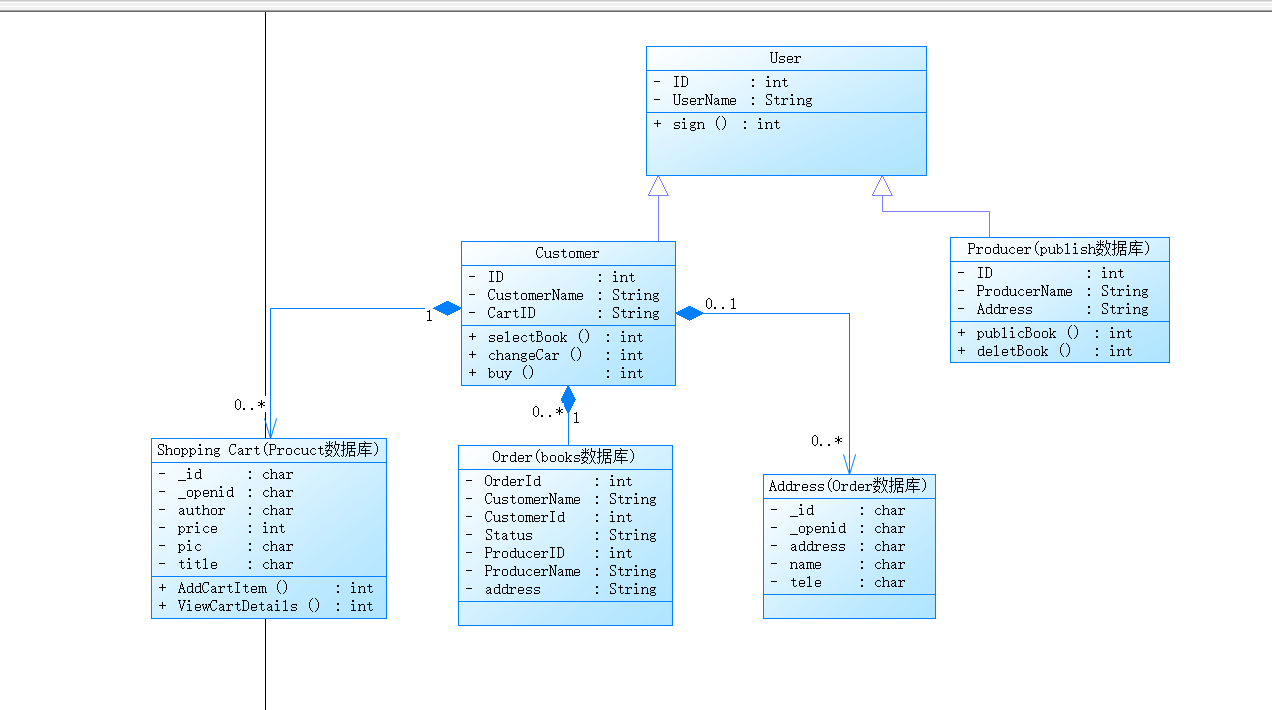Select 'Address : String' in Producer class
Screen dimensions: 1272x710
pyautogui.click(x=1053, y=309)
